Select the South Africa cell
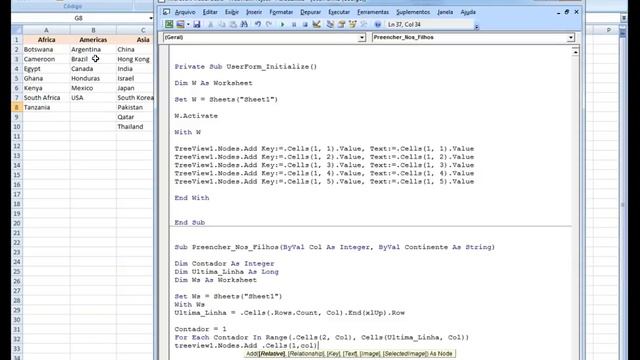 tap(46, 98)
